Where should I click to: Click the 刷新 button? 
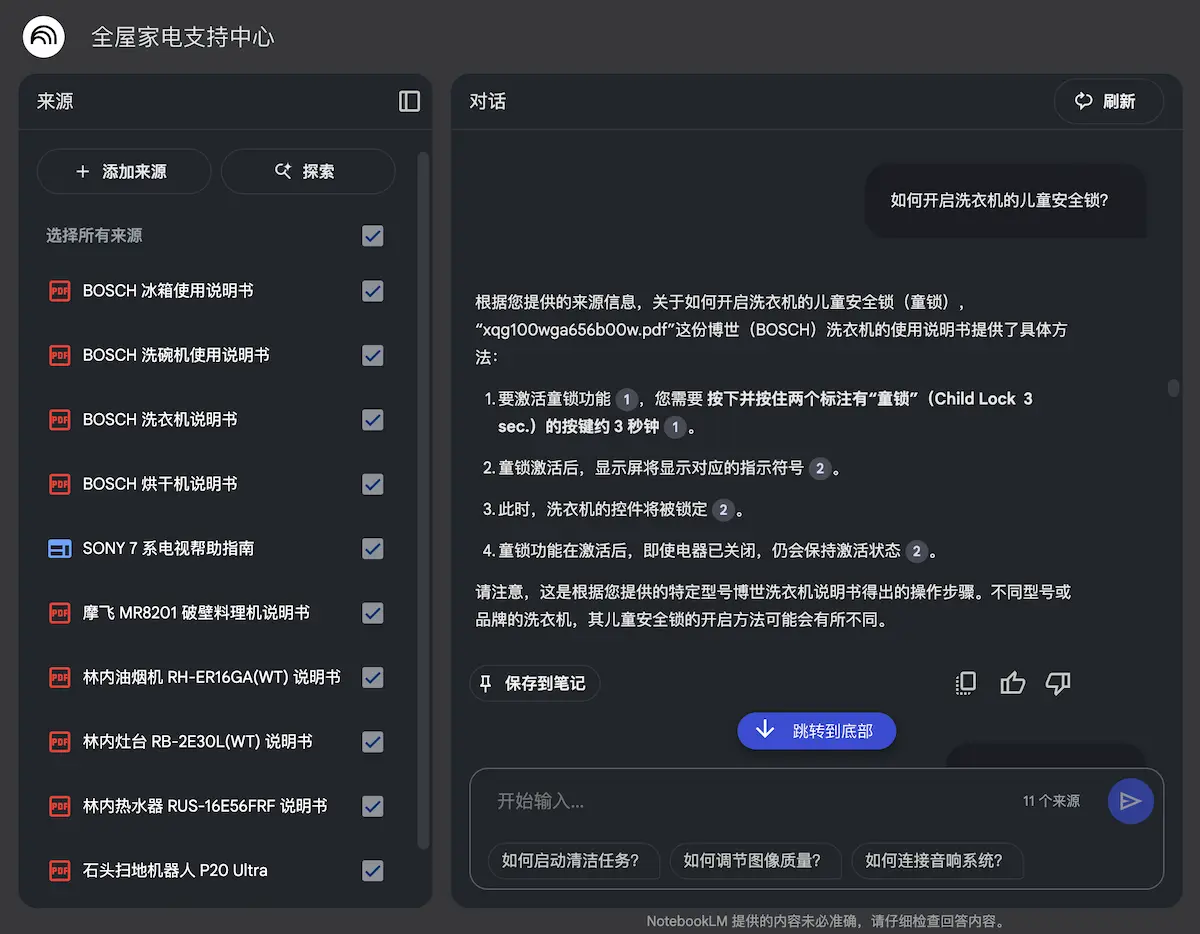[1108, 101]
